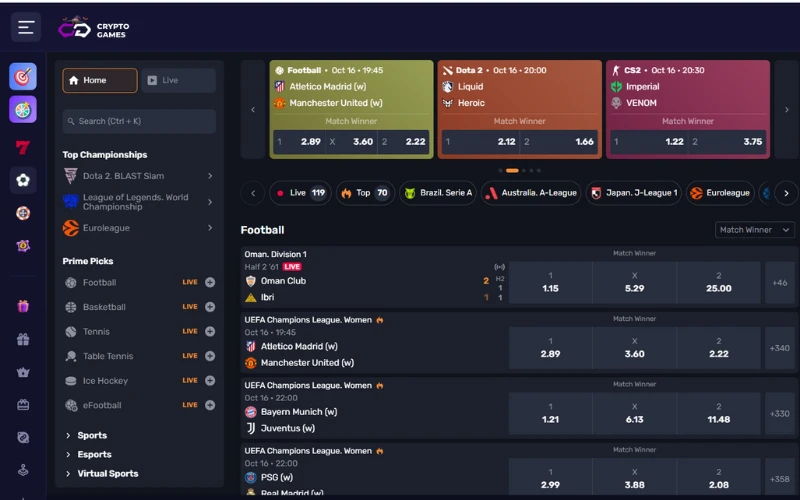Switch to the Home tab
Image resolution: width=800 pixels, height=500 pixels.
100,81
